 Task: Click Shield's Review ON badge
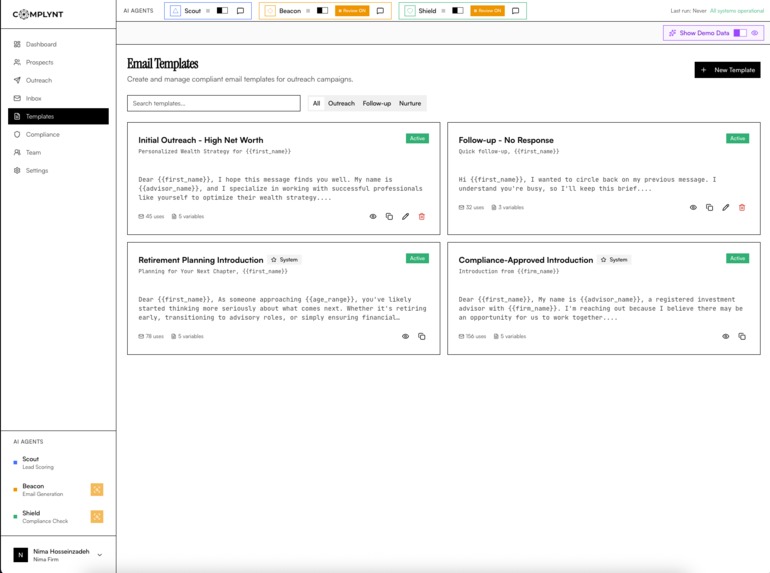click(488, 11)
